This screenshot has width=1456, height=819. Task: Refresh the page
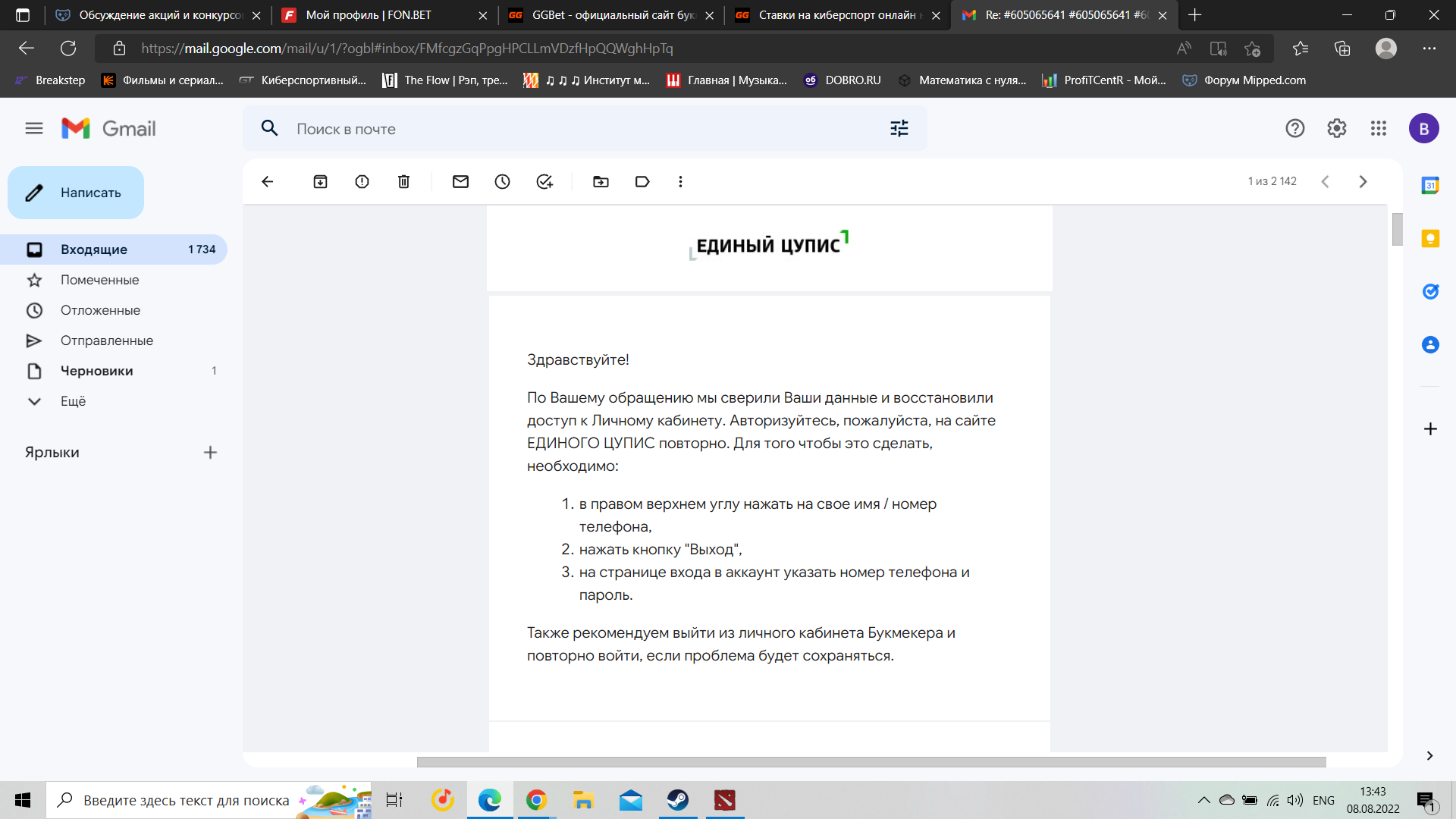point(68,49)
